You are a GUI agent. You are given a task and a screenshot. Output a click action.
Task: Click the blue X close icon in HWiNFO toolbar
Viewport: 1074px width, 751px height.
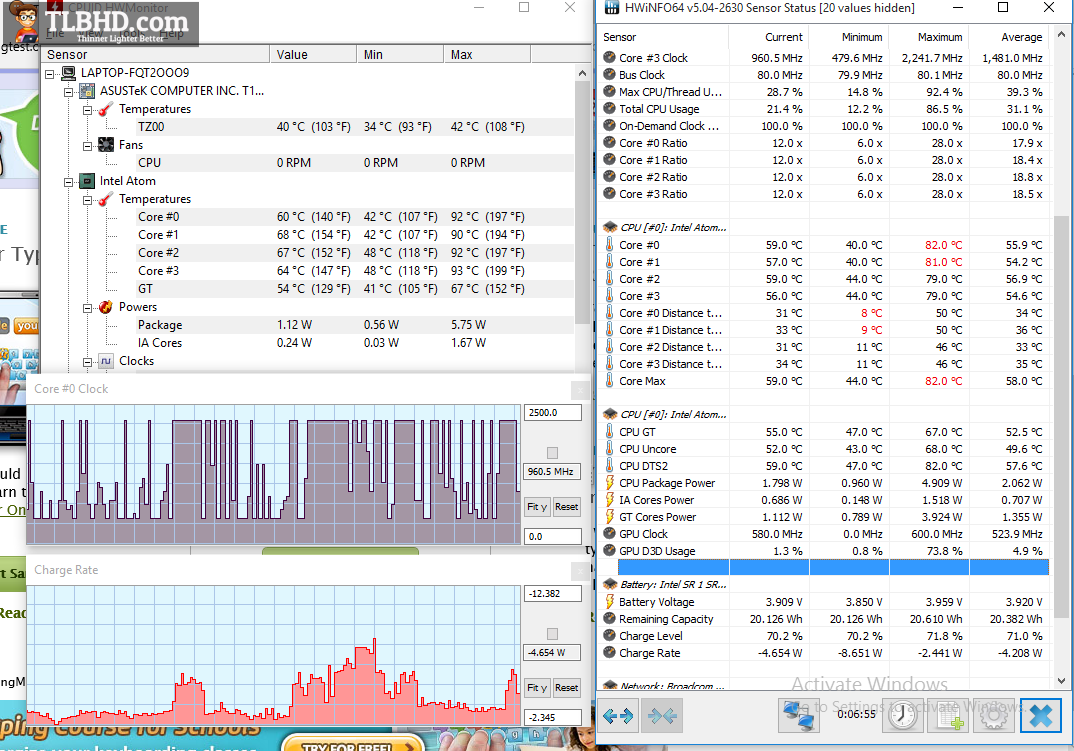point(1040,715)
